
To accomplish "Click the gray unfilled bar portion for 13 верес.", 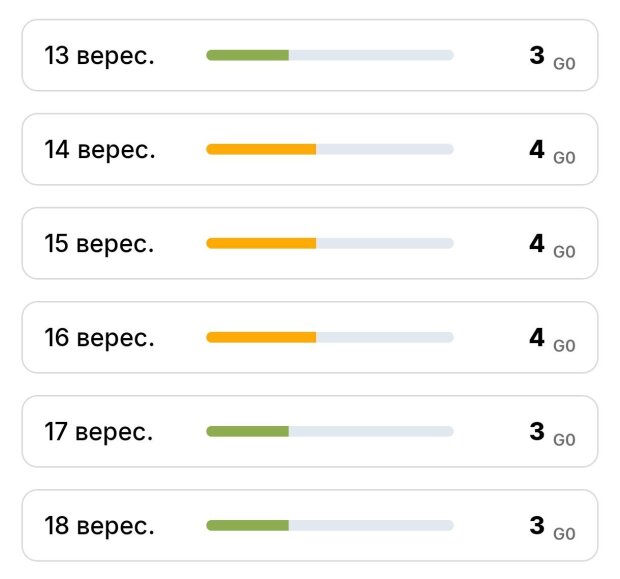I will 371,55.
